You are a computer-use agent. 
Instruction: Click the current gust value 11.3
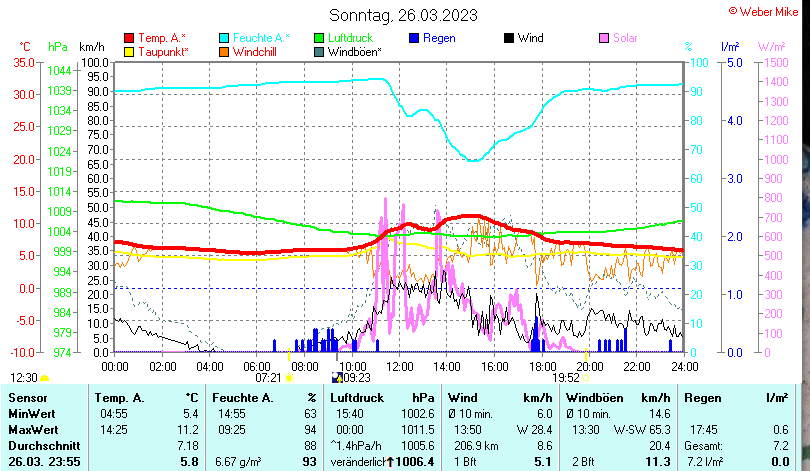tap(658, 462)
